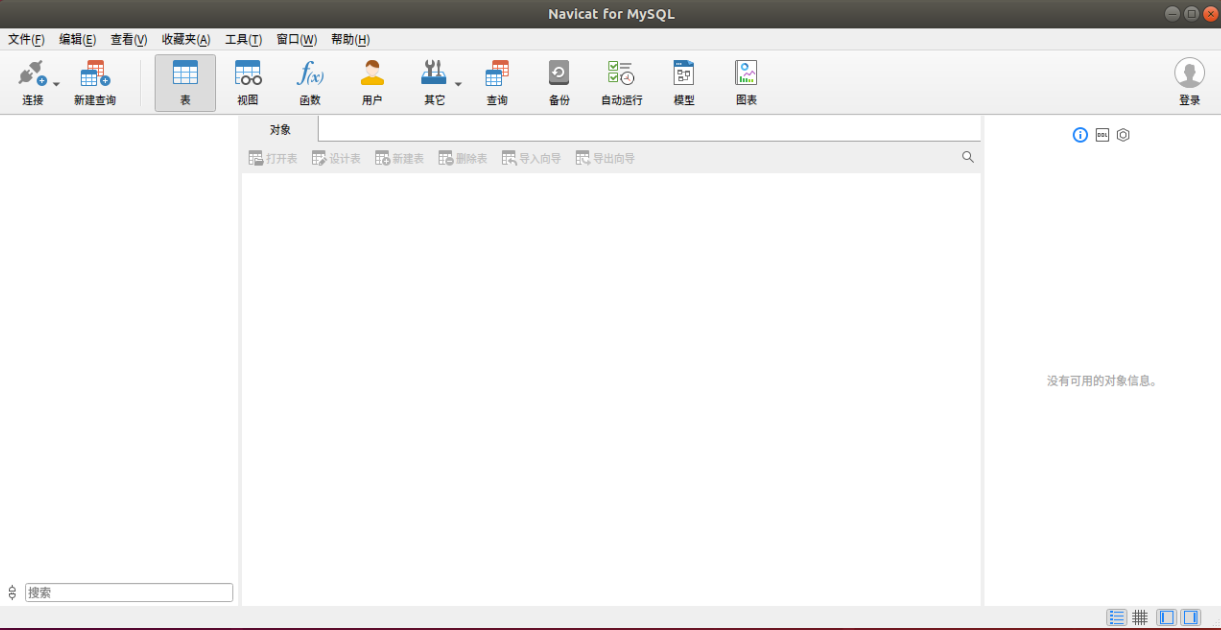1221x630 pixels.
Task: Show the hexagon settings panel icon
Action: (x=1123, y=135)
